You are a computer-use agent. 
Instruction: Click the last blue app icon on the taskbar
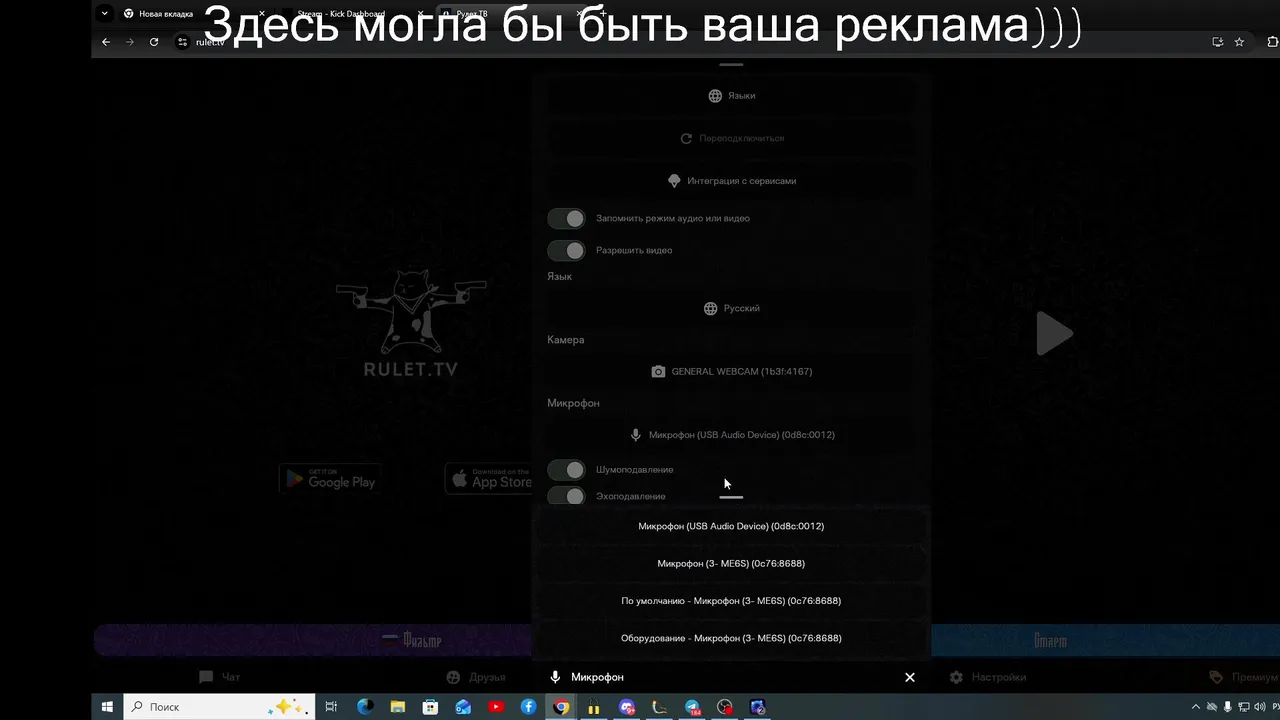pyautogui.click(x=758, y=707)
